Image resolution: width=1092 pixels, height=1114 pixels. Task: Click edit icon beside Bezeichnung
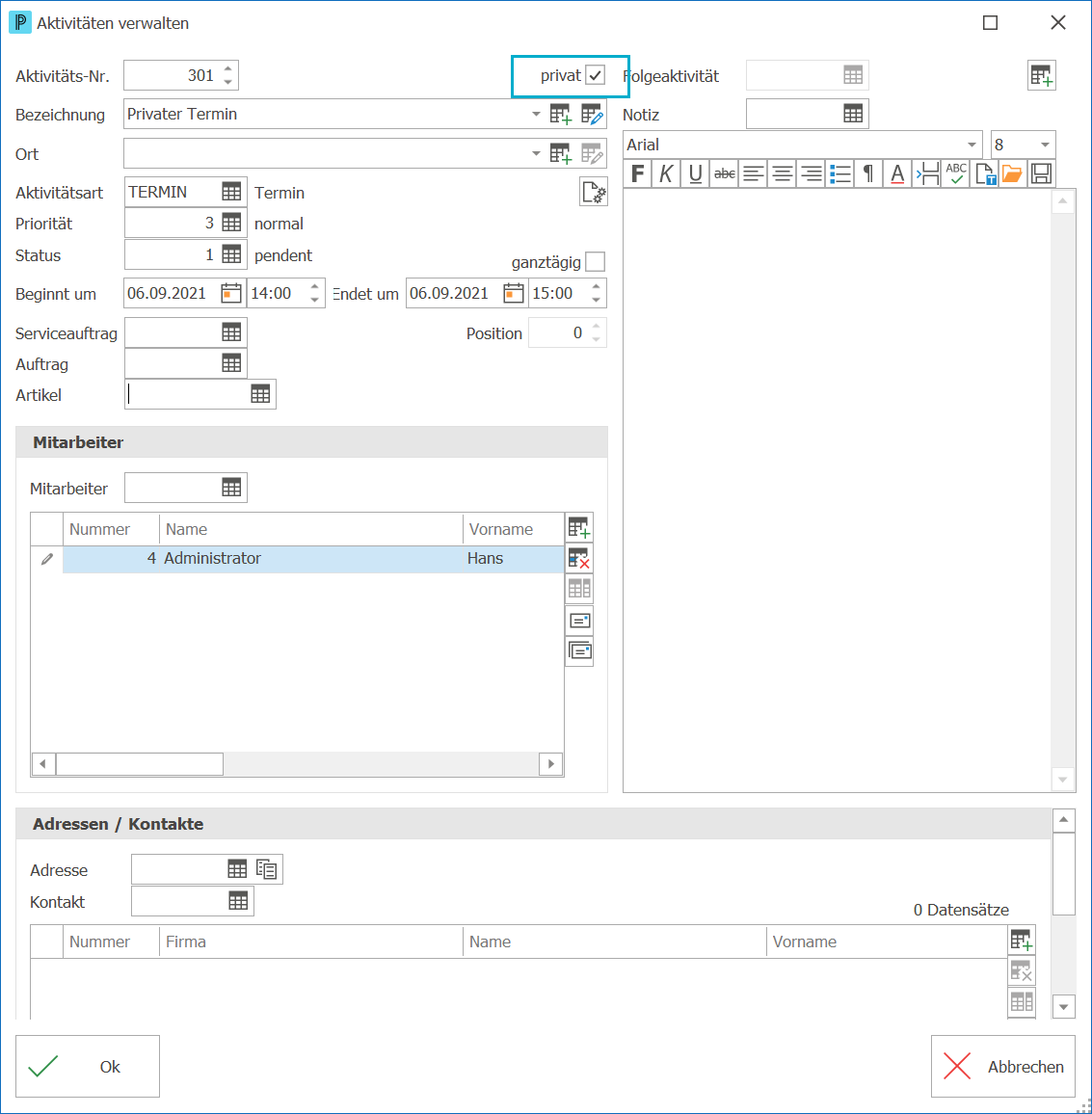coord(592,115)
